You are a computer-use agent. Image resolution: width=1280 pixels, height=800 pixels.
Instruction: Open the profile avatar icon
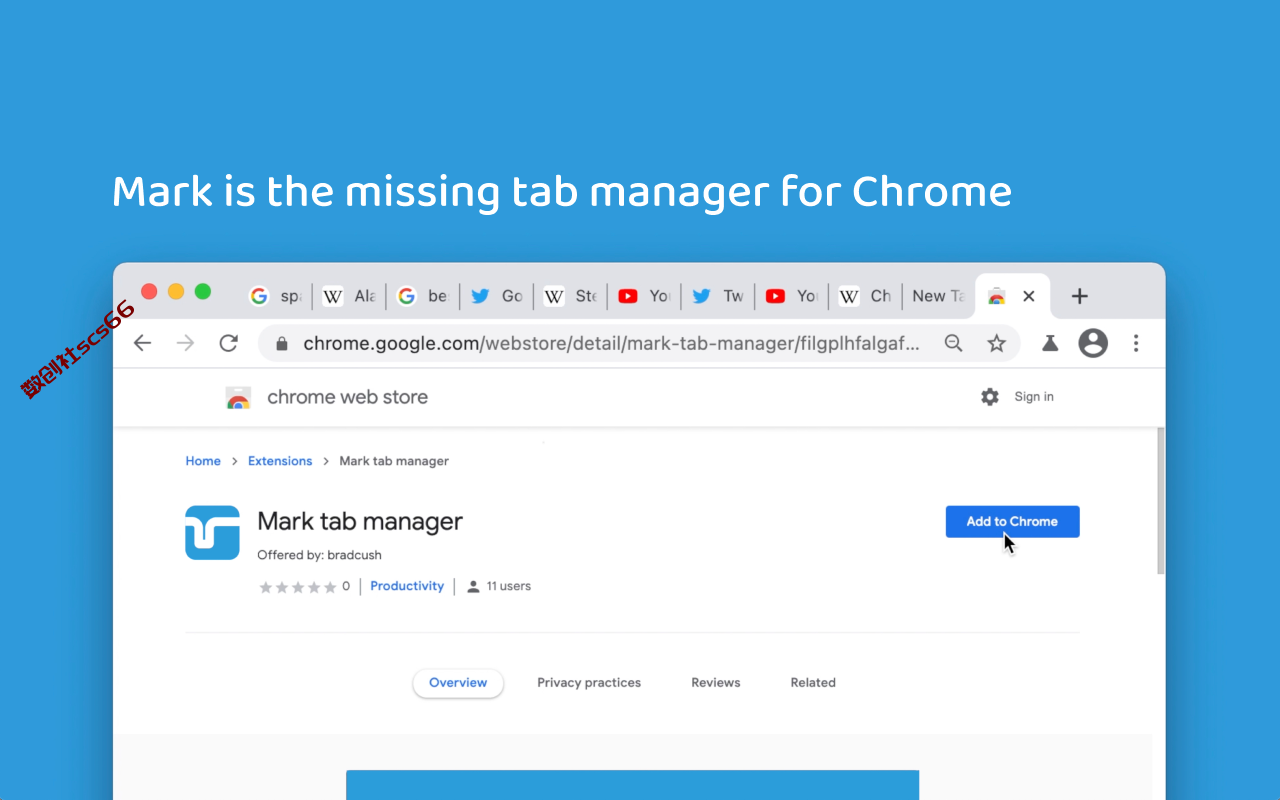[1093, 343]
